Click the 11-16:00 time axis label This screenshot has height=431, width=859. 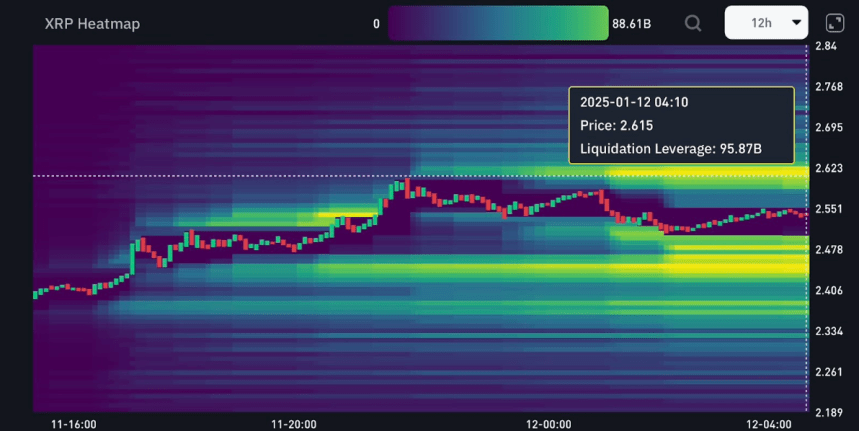[x=74, y=424]
